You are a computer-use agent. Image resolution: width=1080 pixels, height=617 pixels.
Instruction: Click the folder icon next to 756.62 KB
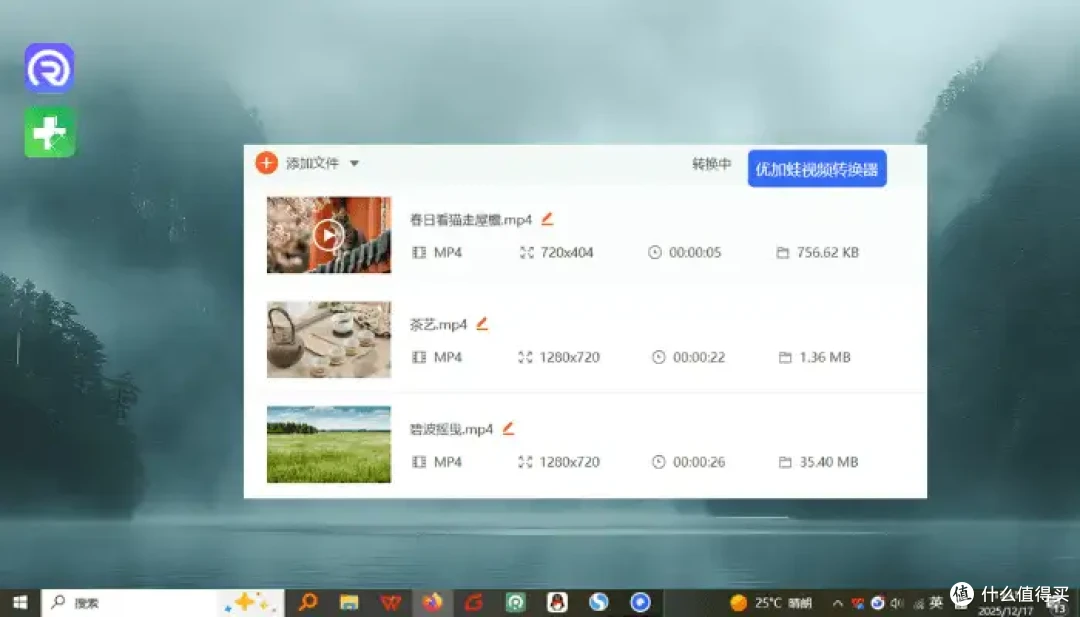click(782, 253)
